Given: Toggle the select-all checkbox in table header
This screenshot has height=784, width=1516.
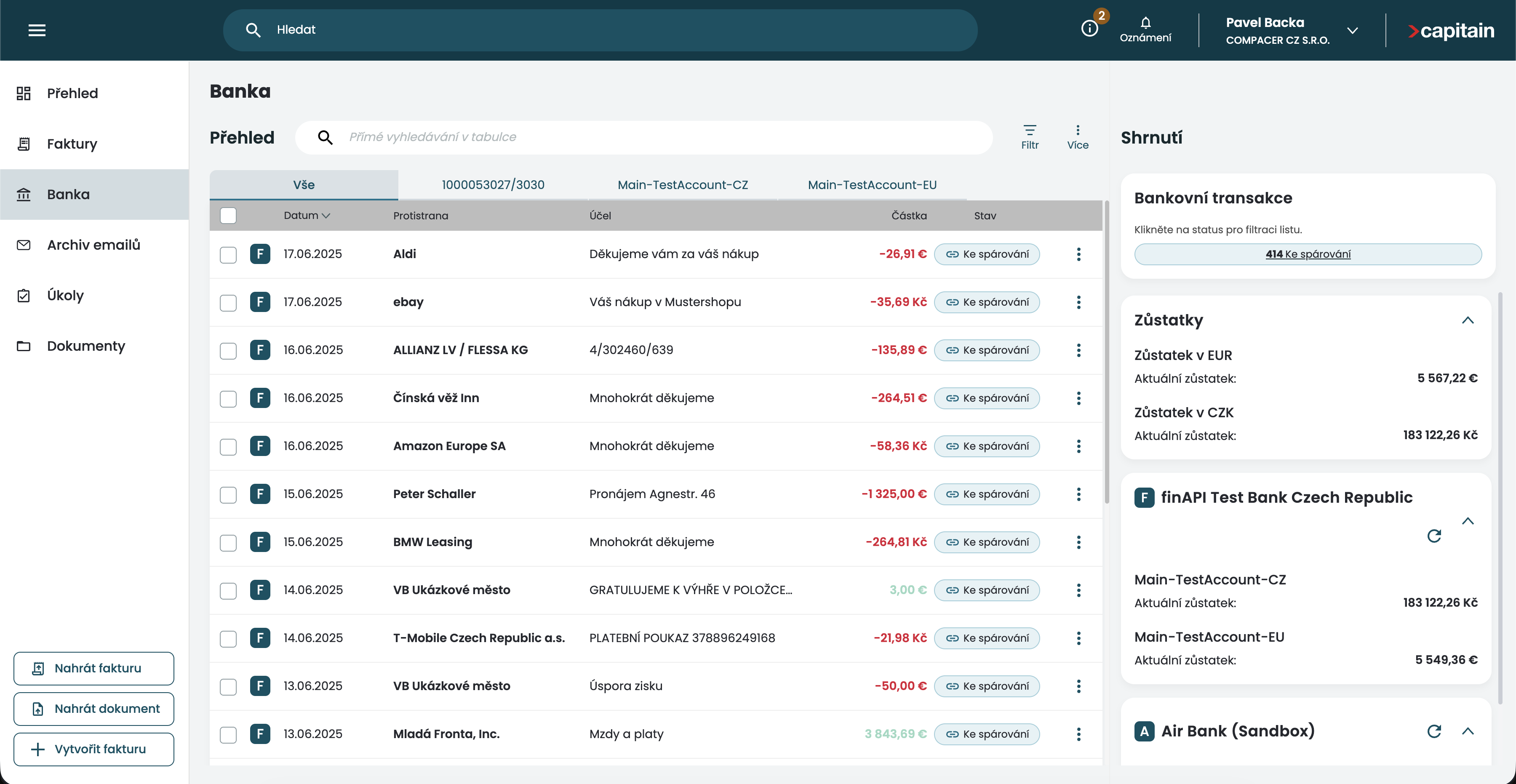Looking at the screenshot, I should (228, 216).
